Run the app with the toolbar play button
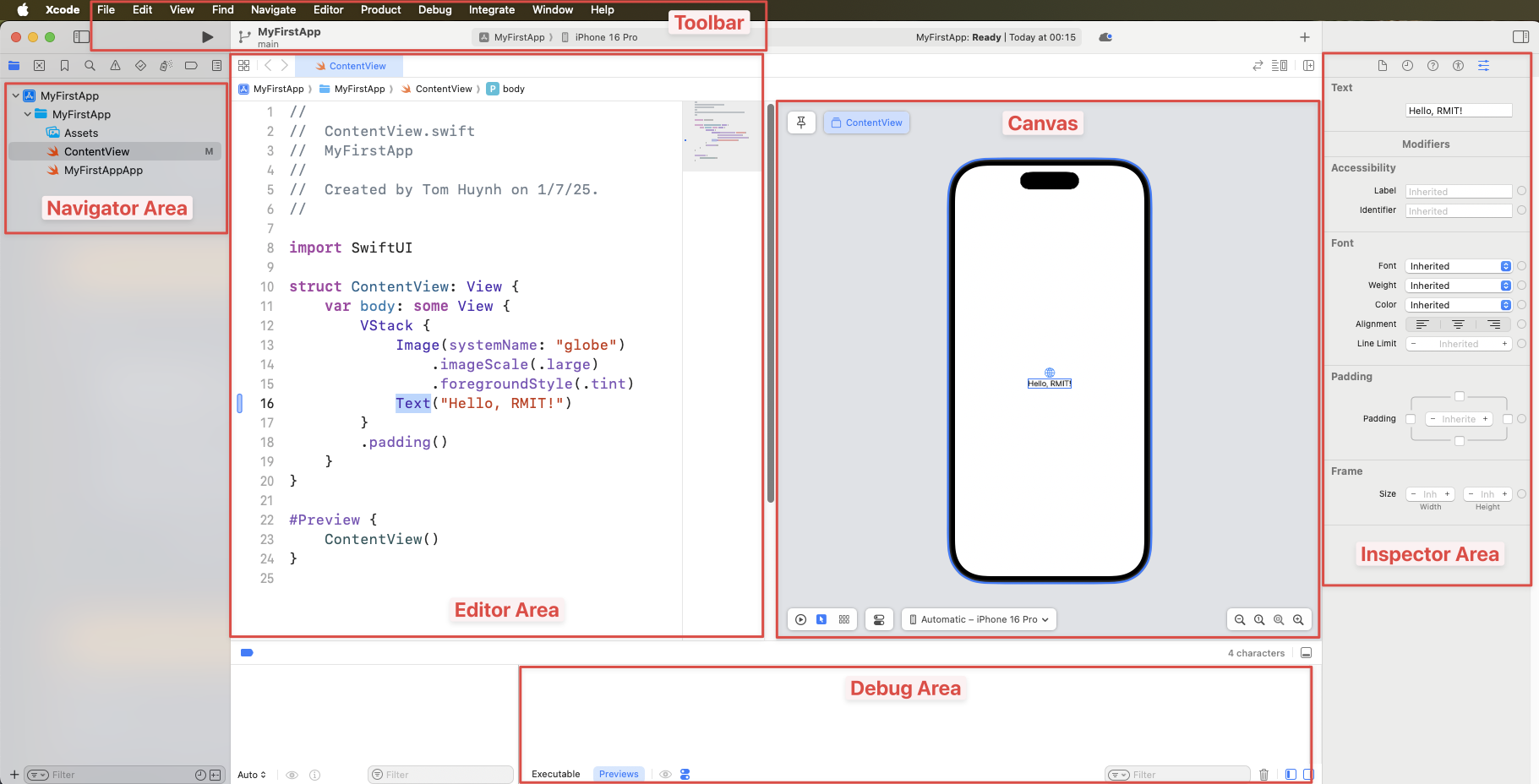Viewport: 1539px width, 784px height. tap(205, 36)
